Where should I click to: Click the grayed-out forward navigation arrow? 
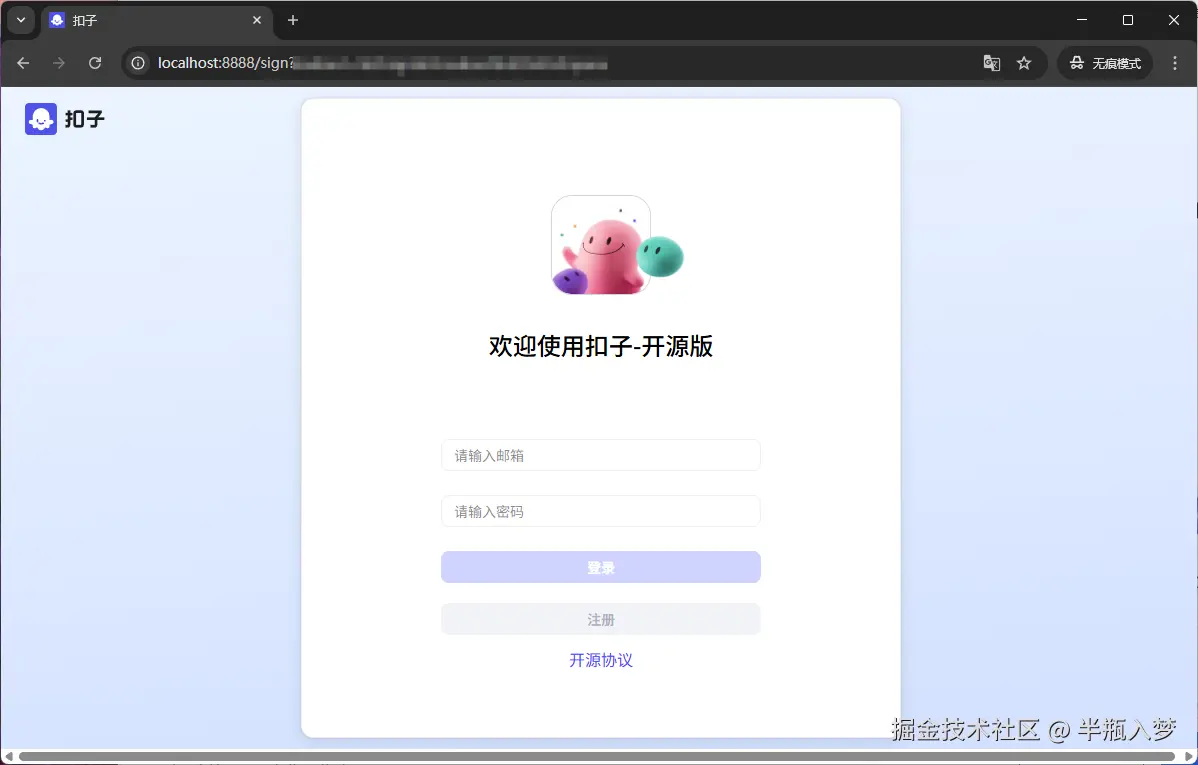[x=59, y=62]
